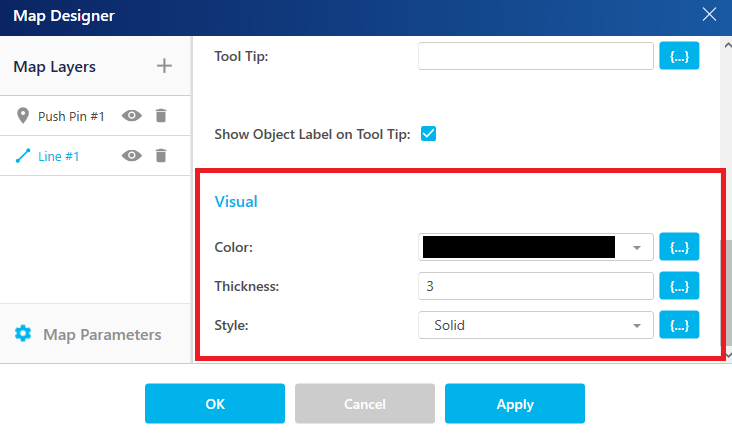Image resolution: width=732 pixels, height=435 pixels.
Task: Delete the Line #1 layer
Action: [161, 155]
